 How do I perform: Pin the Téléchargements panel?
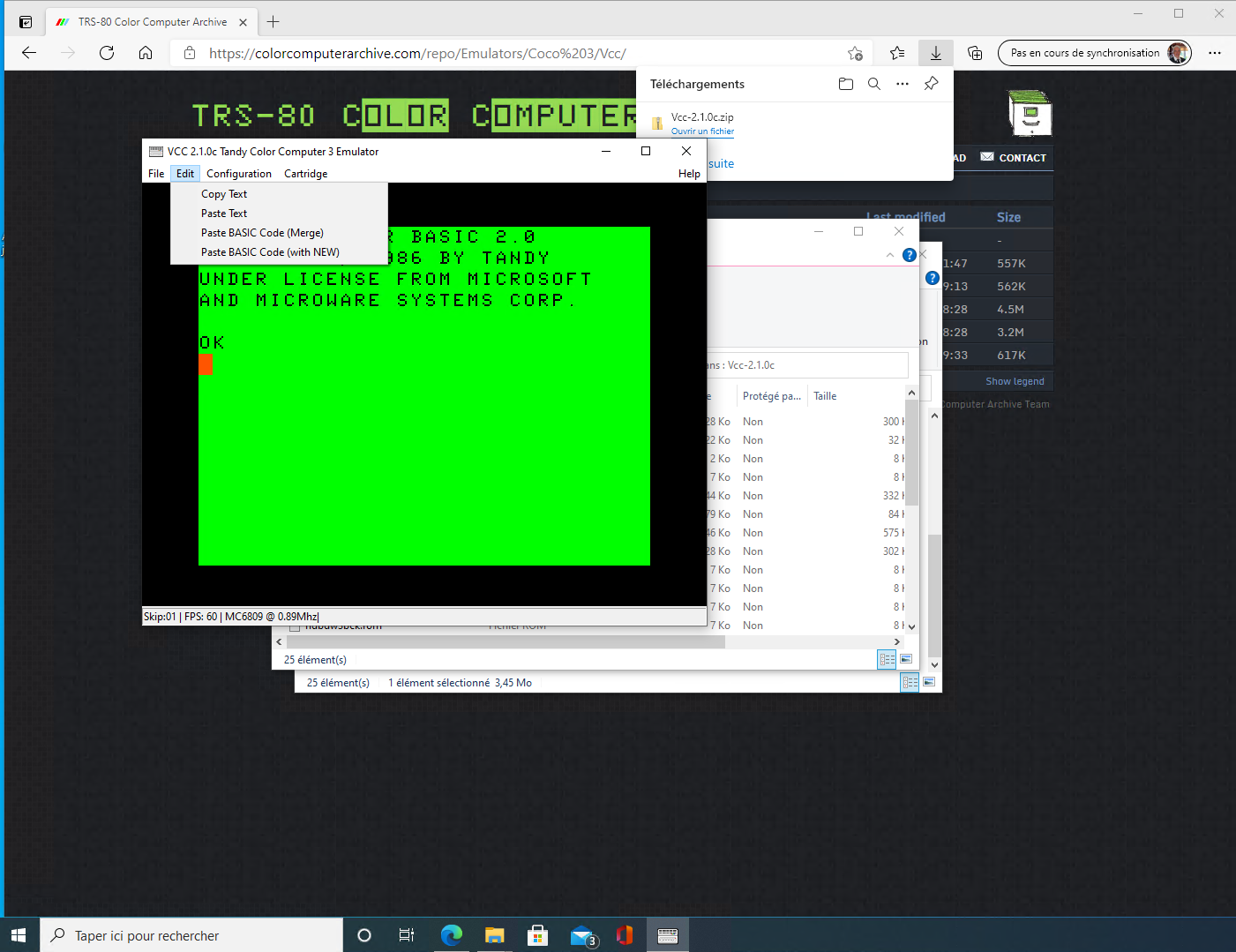931,84
